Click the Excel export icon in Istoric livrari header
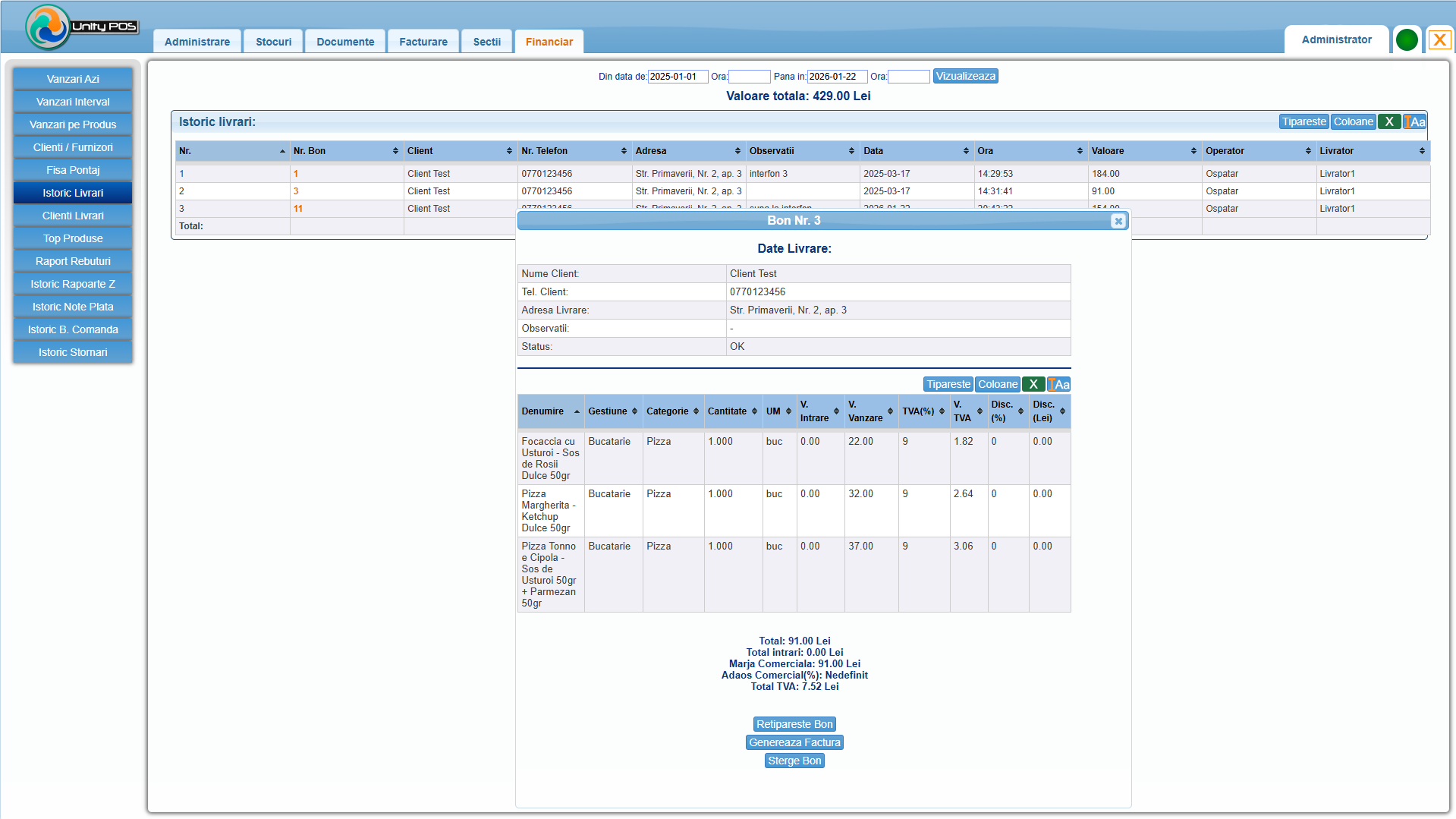This screenshot has width=1456, height=819. 1388,121
